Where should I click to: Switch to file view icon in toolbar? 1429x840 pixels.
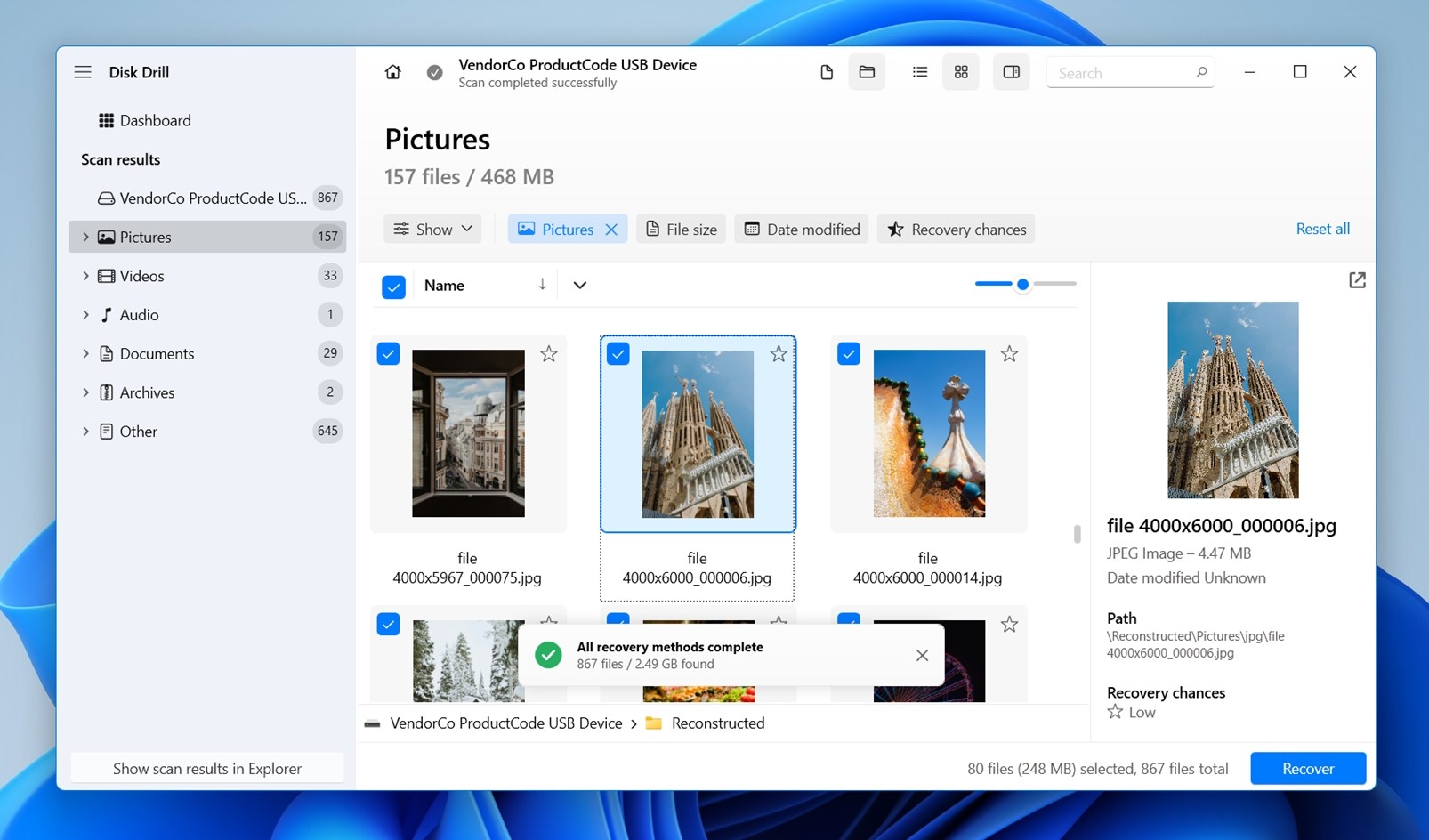827,72
